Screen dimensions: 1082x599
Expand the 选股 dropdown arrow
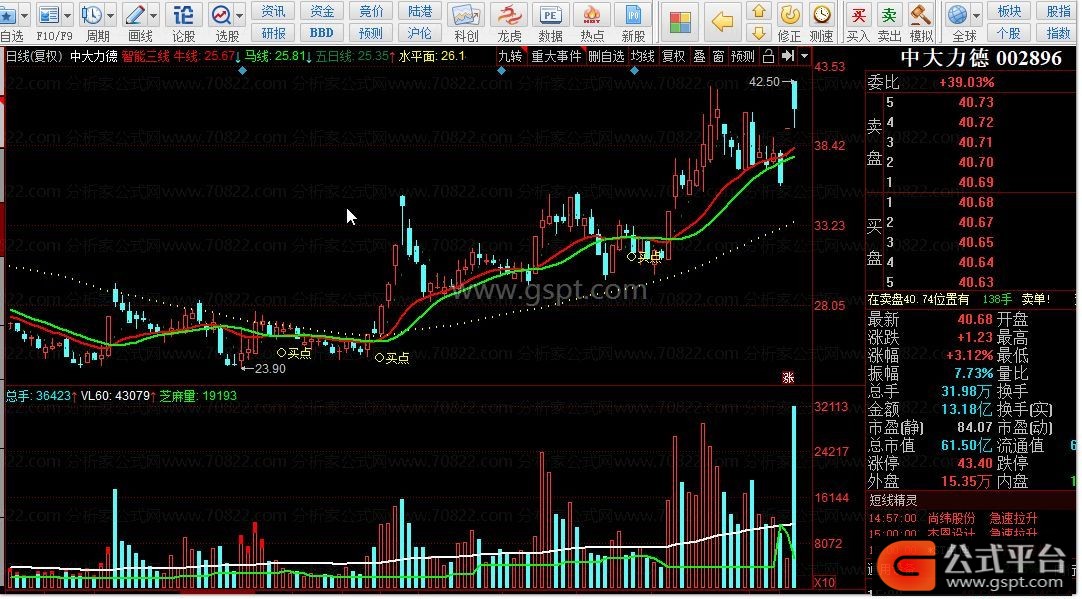click(239, 14)
